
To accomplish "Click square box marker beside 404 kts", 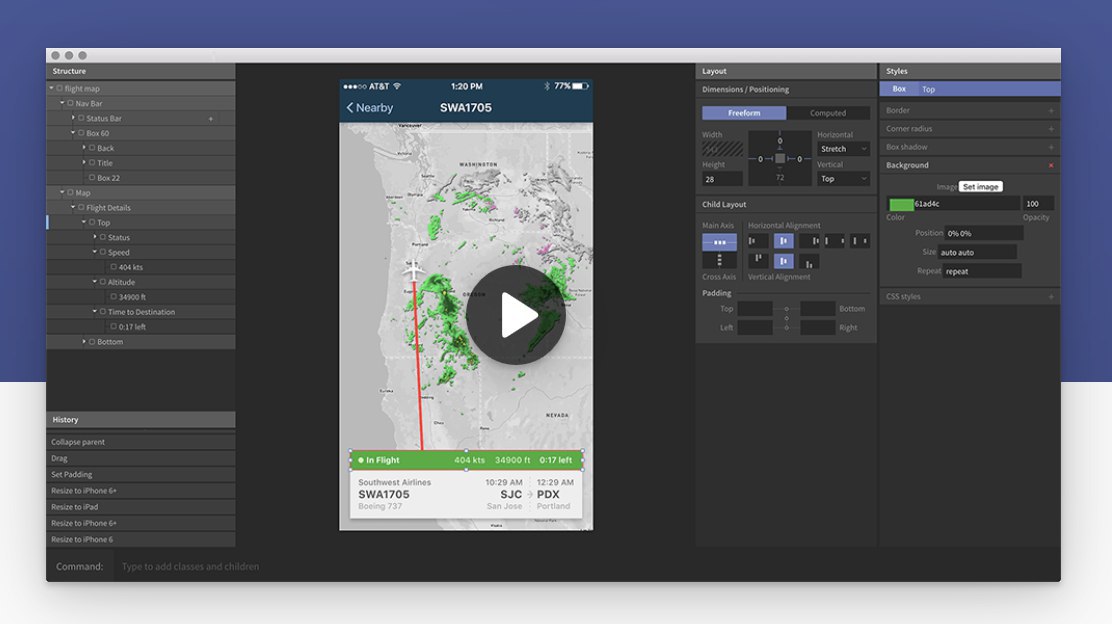I will point(113,267).
